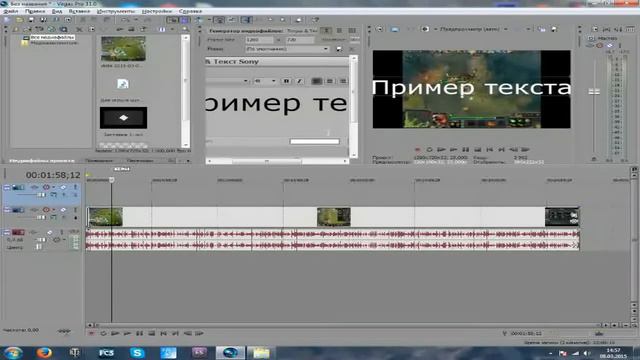Move the Master volume fader
Screen dimensions: 640x360
pyautogui.click(x=594, y=91)
